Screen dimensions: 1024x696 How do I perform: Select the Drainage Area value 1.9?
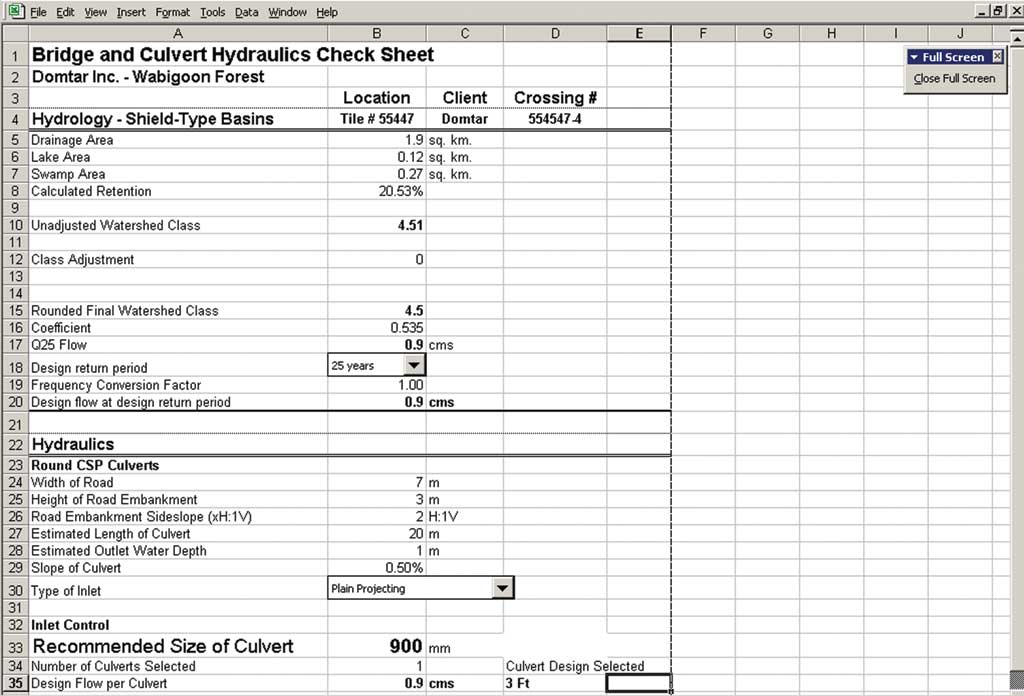tap(377, 140)
